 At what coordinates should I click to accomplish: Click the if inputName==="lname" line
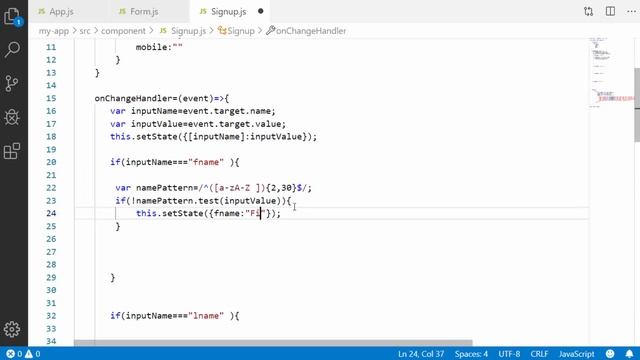(174, 316)
